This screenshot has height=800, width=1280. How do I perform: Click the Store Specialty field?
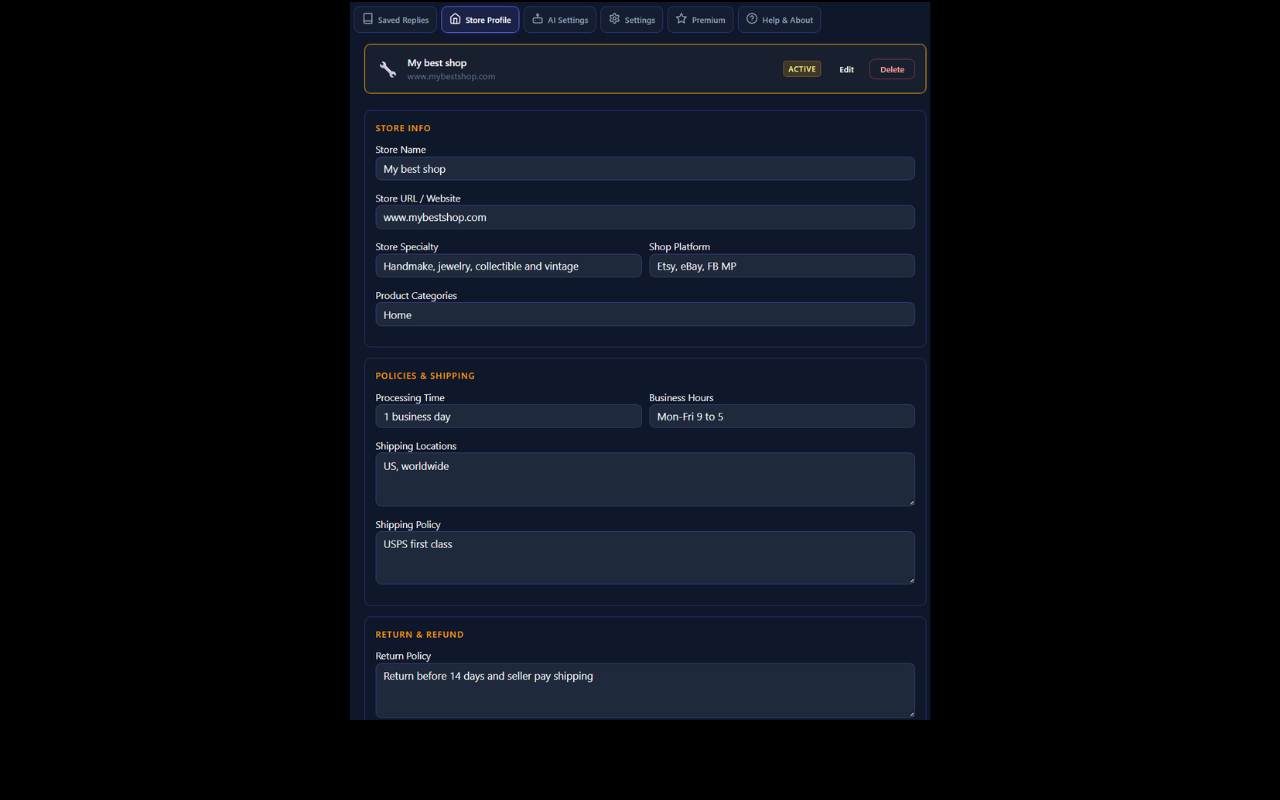[x=508, y=266]
